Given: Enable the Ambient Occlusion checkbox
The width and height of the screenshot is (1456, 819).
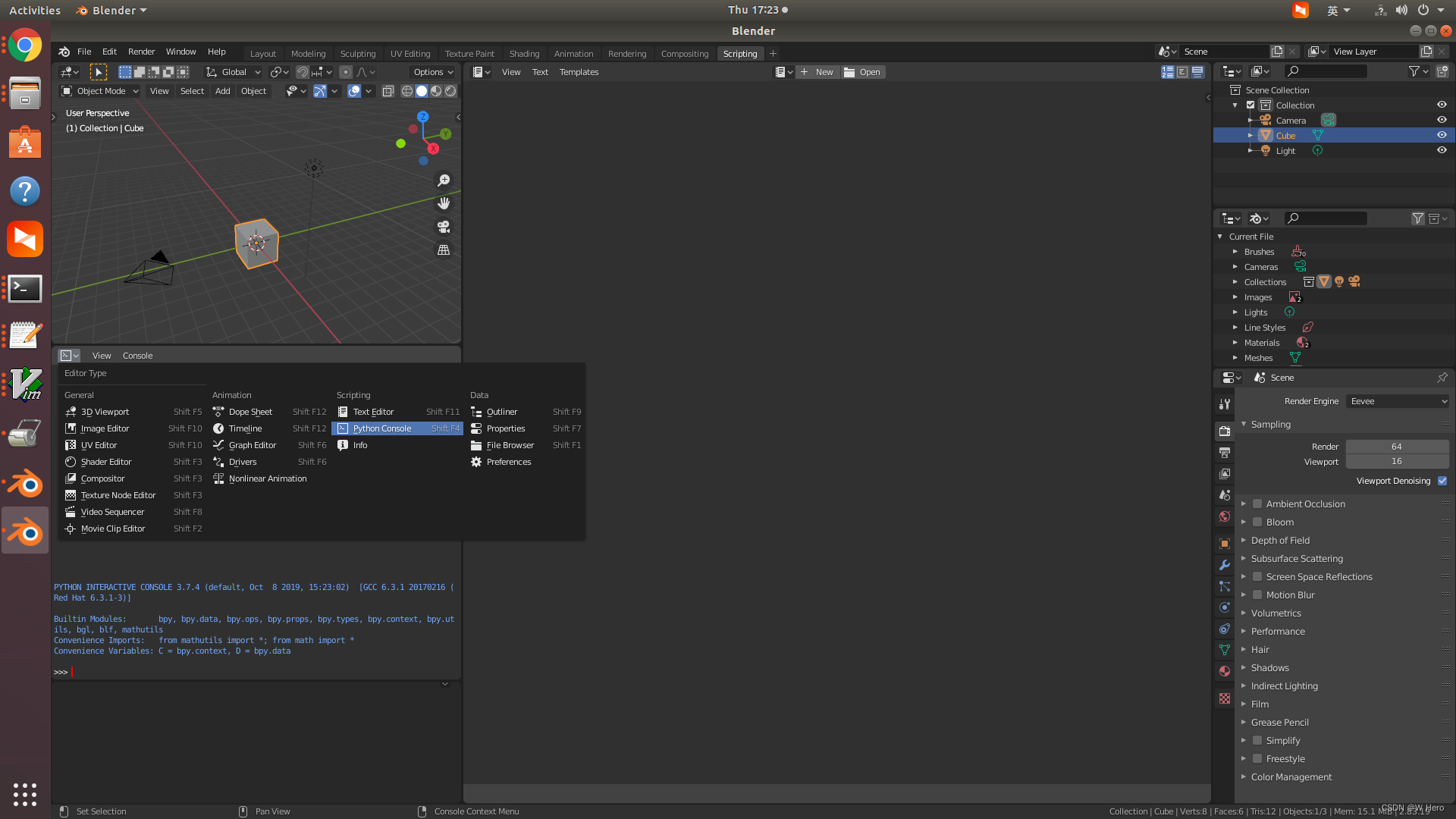Looking at the screenshot, I should (x=1257, y=504).
